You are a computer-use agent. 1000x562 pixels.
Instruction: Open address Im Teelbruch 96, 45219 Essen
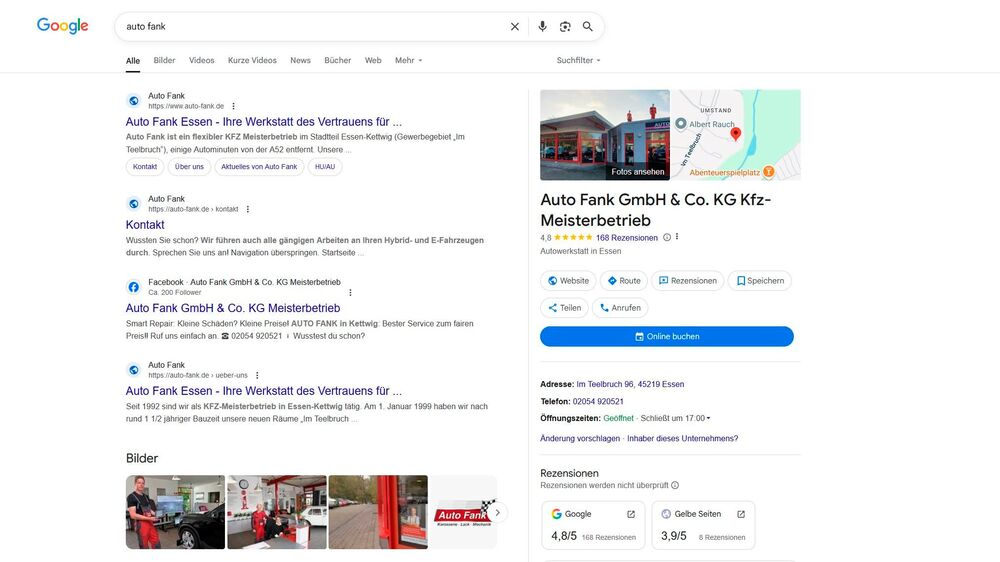tap(630, 385)
